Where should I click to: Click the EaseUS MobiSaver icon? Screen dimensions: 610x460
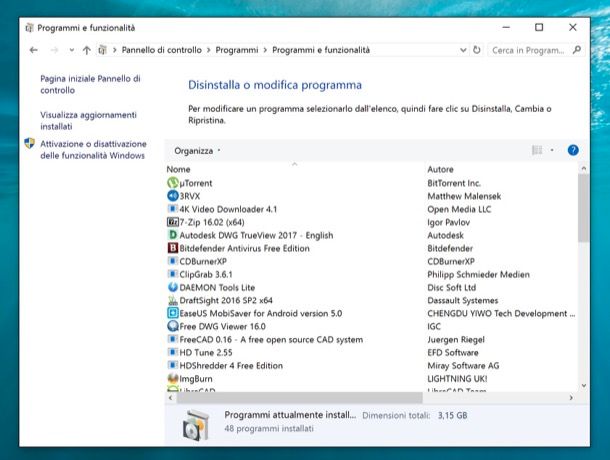point(173,313)
